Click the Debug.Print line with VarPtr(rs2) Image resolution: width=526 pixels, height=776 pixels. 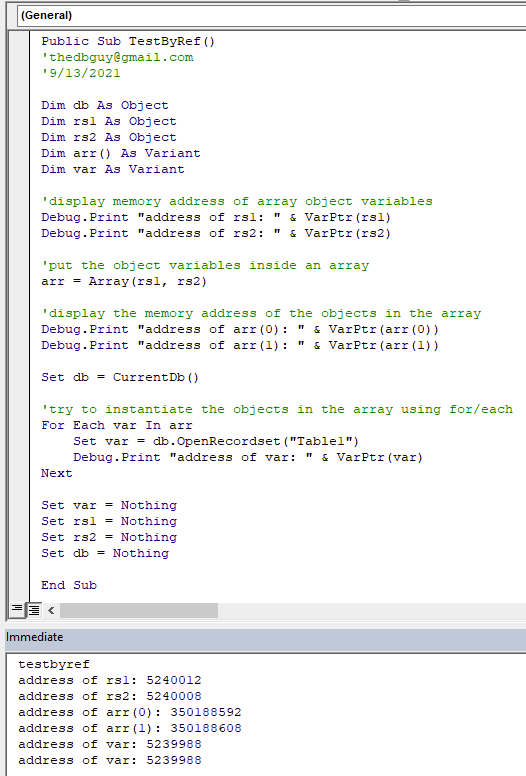pos(216,233)
